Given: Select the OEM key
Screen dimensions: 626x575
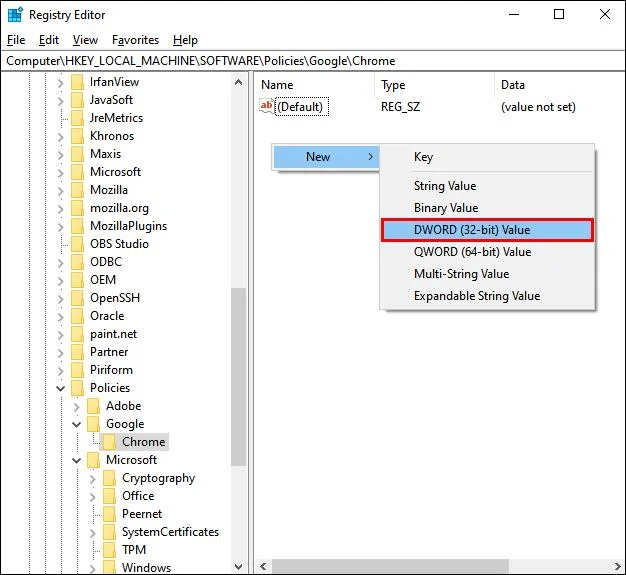Looking at the screenshot, I should point(103,280).
